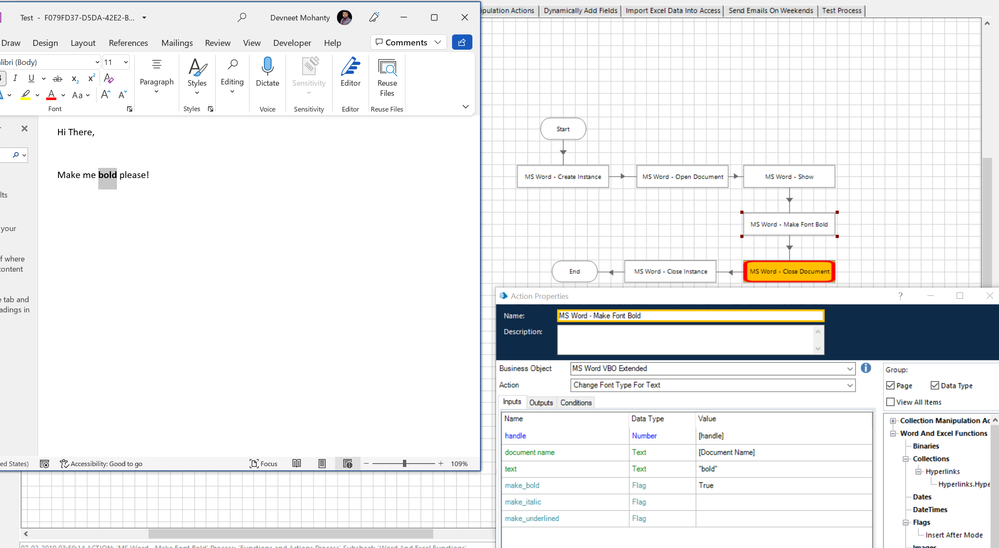Open the Styles gallery icon in Word
The height and width of the screenshot is (548, 999).
click(197, 75)
